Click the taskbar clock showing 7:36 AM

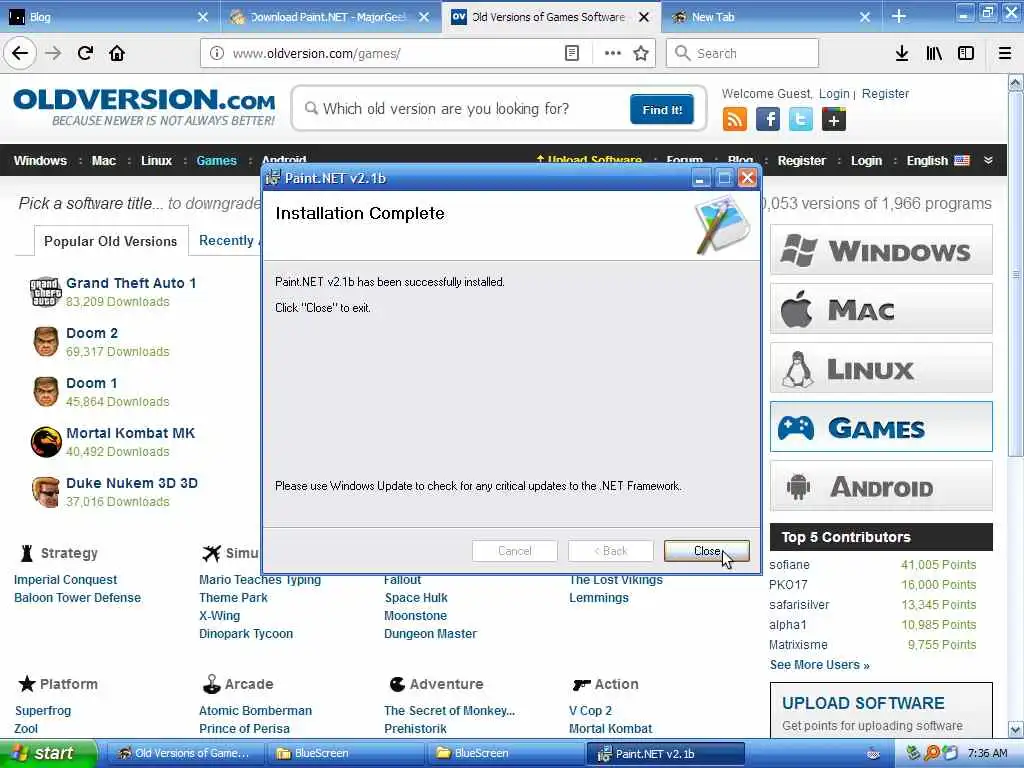(987, 753)
